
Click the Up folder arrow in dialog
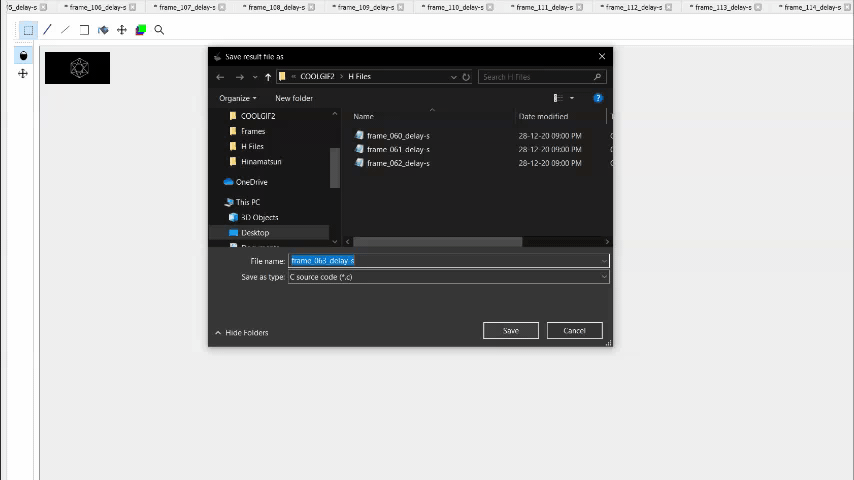[268, 77]
